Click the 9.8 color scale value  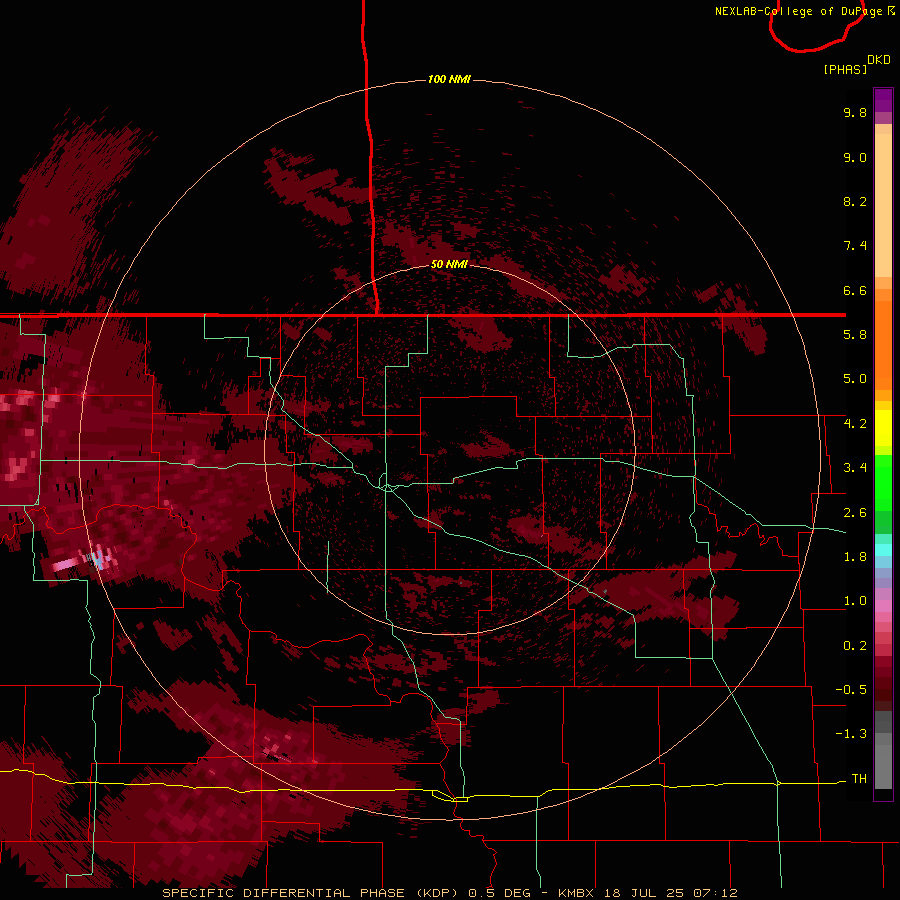click(855, 112)
